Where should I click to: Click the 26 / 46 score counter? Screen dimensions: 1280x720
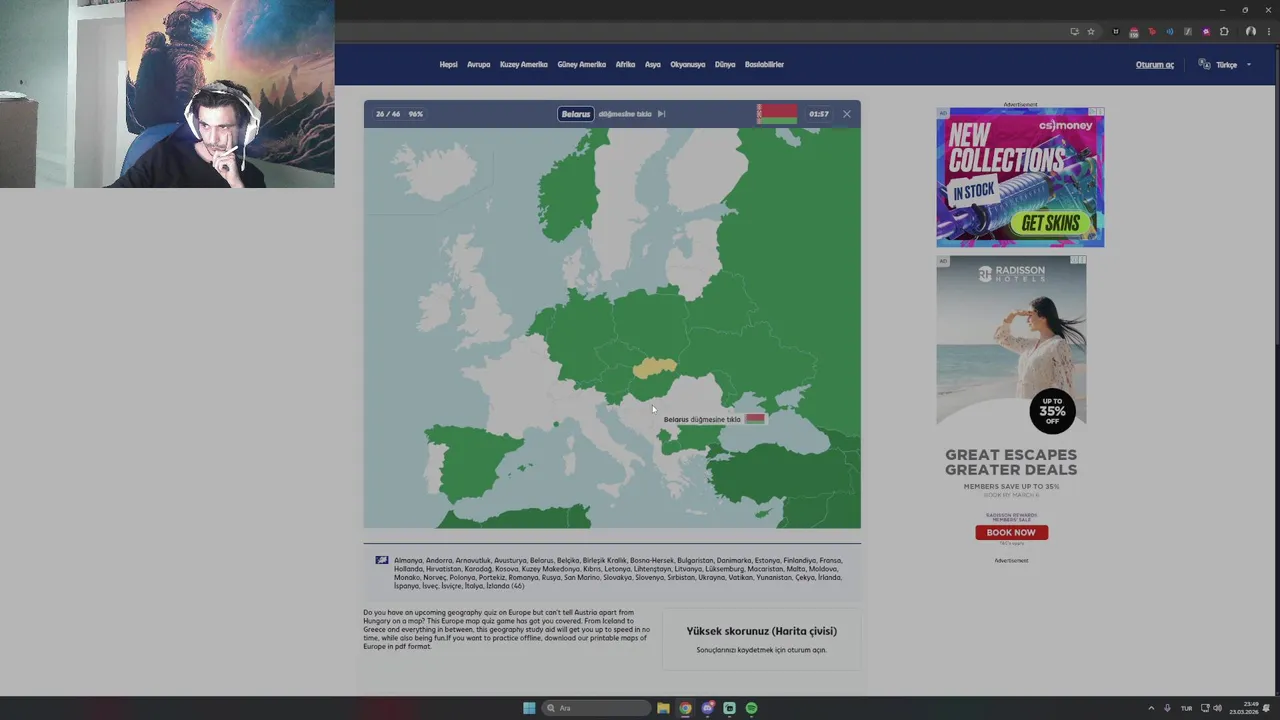(x=388, y=114)
